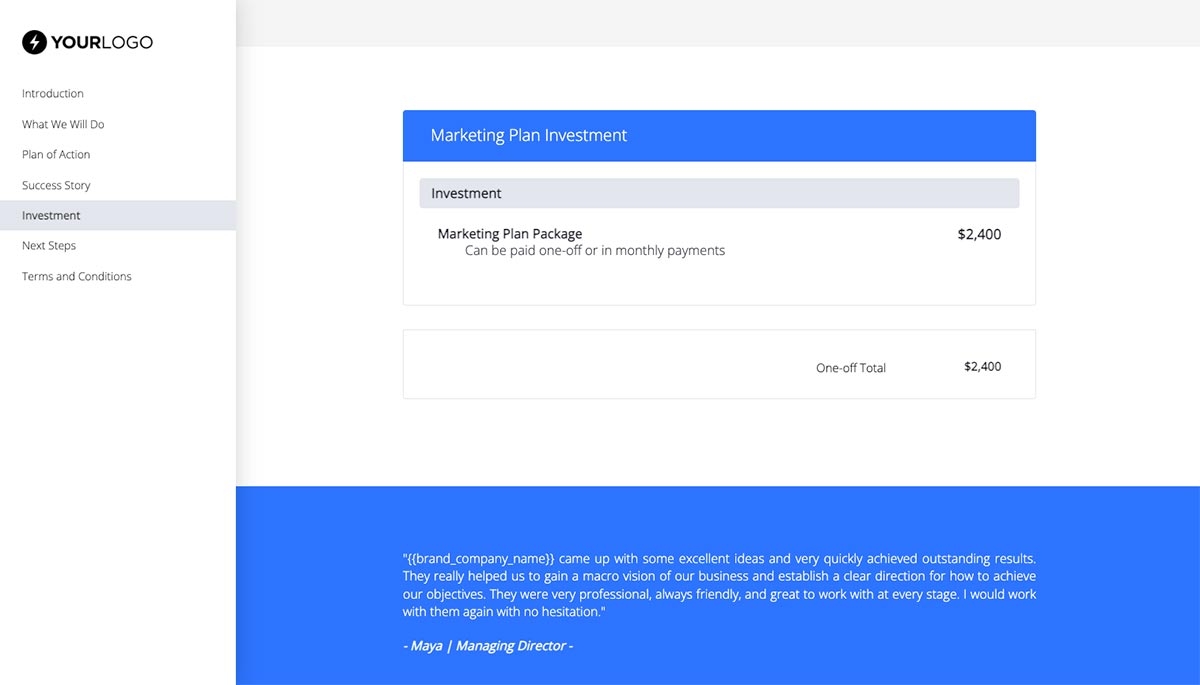Navigate to What We Will Do
The height and width of the screenshot is (685, 1200).
click(x=62, y=124)
